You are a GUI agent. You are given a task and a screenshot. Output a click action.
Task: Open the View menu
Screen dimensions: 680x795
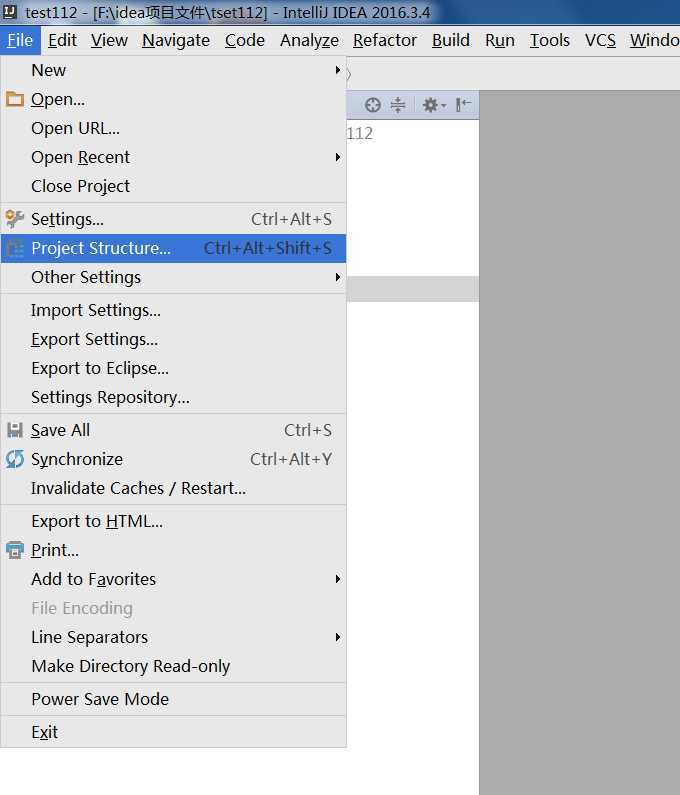point(109,40)
